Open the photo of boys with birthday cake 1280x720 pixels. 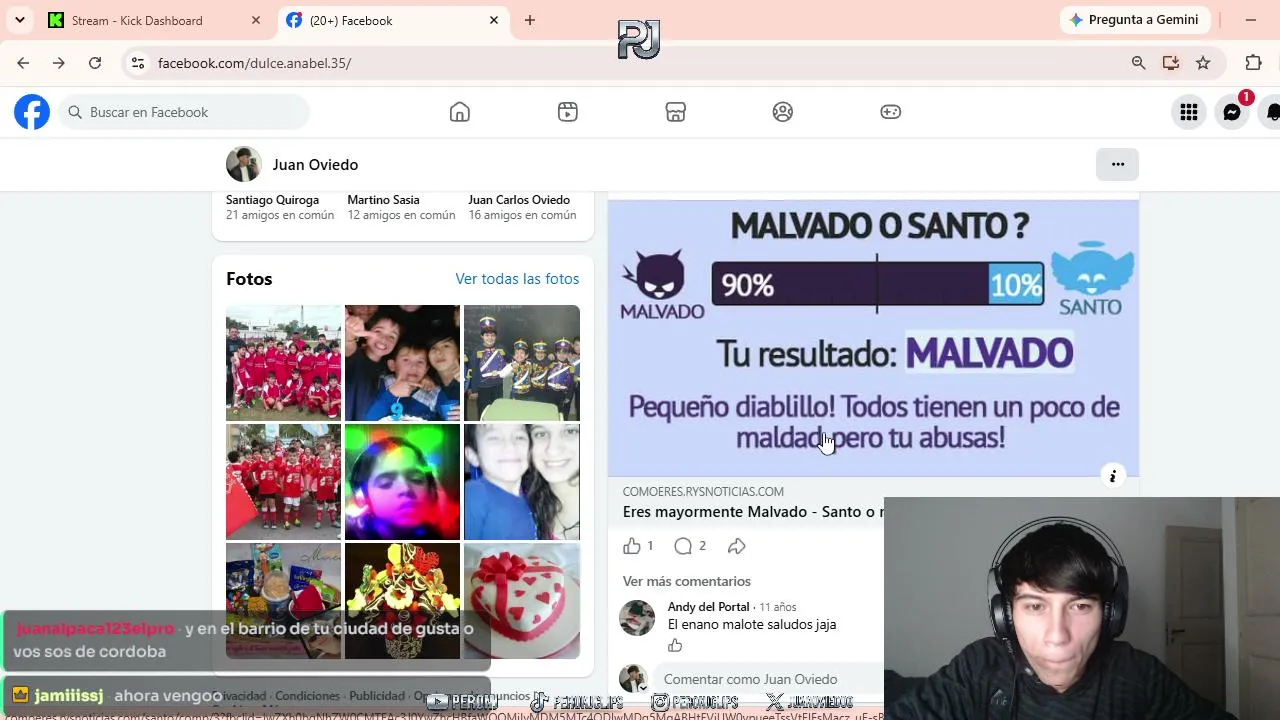(402, 362)
